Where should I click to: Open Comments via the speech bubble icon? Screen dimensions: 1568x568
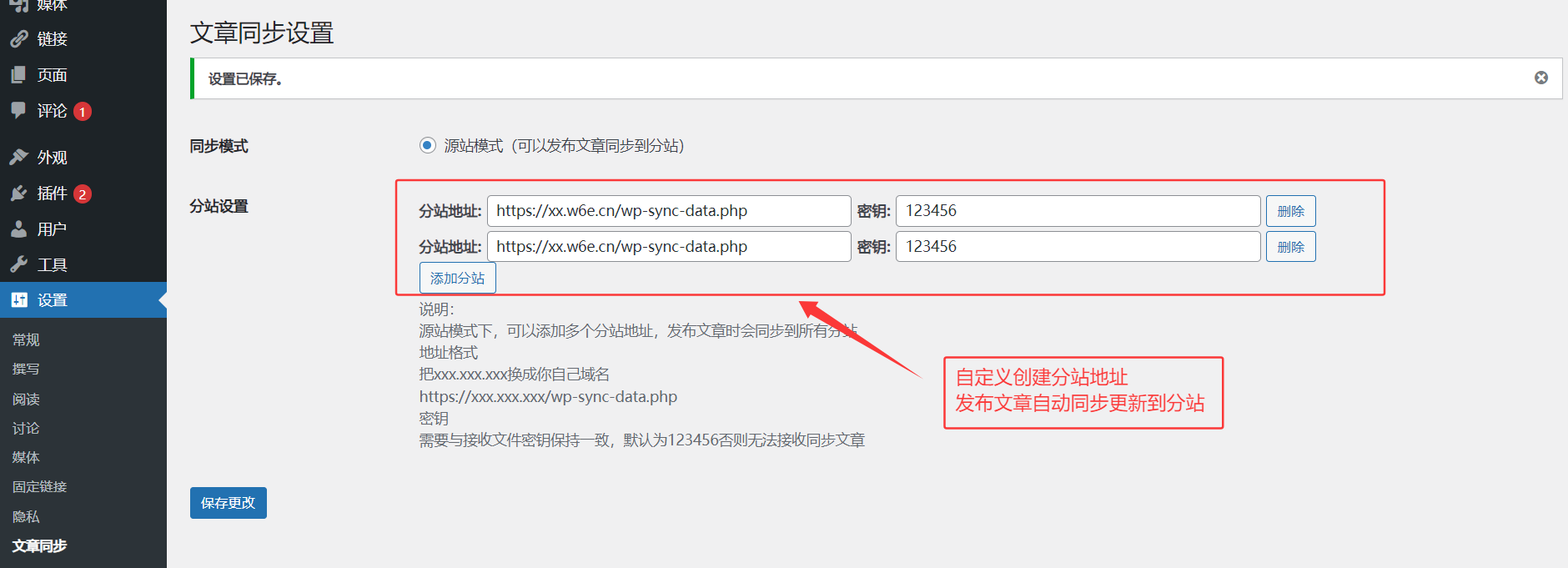(x=18, y=110)
